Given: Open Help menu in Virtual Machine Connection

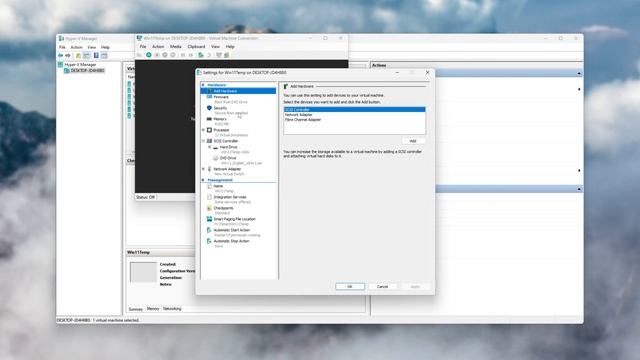Looking at the screenshot, I should click(x=230, y=47).
